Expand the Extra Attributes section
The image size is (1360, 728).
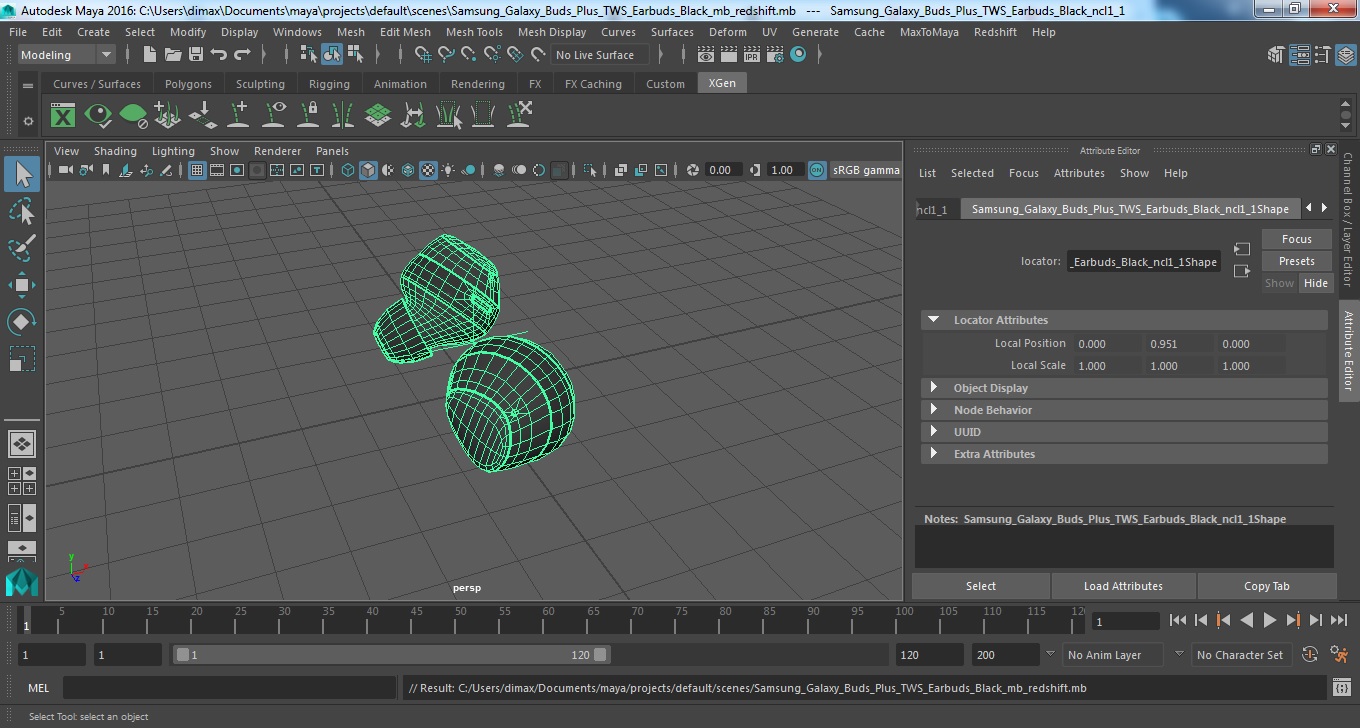coord(1124,454)
